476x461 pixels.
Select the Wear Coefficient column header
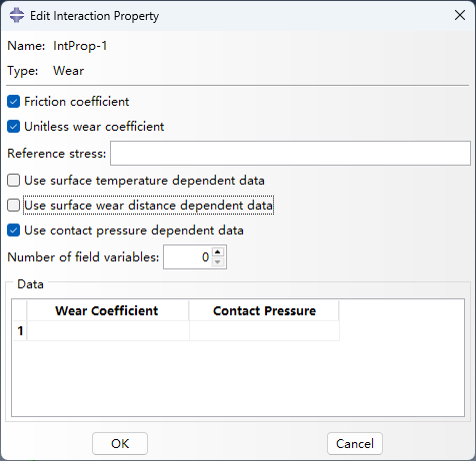click(x=108, y=311)
